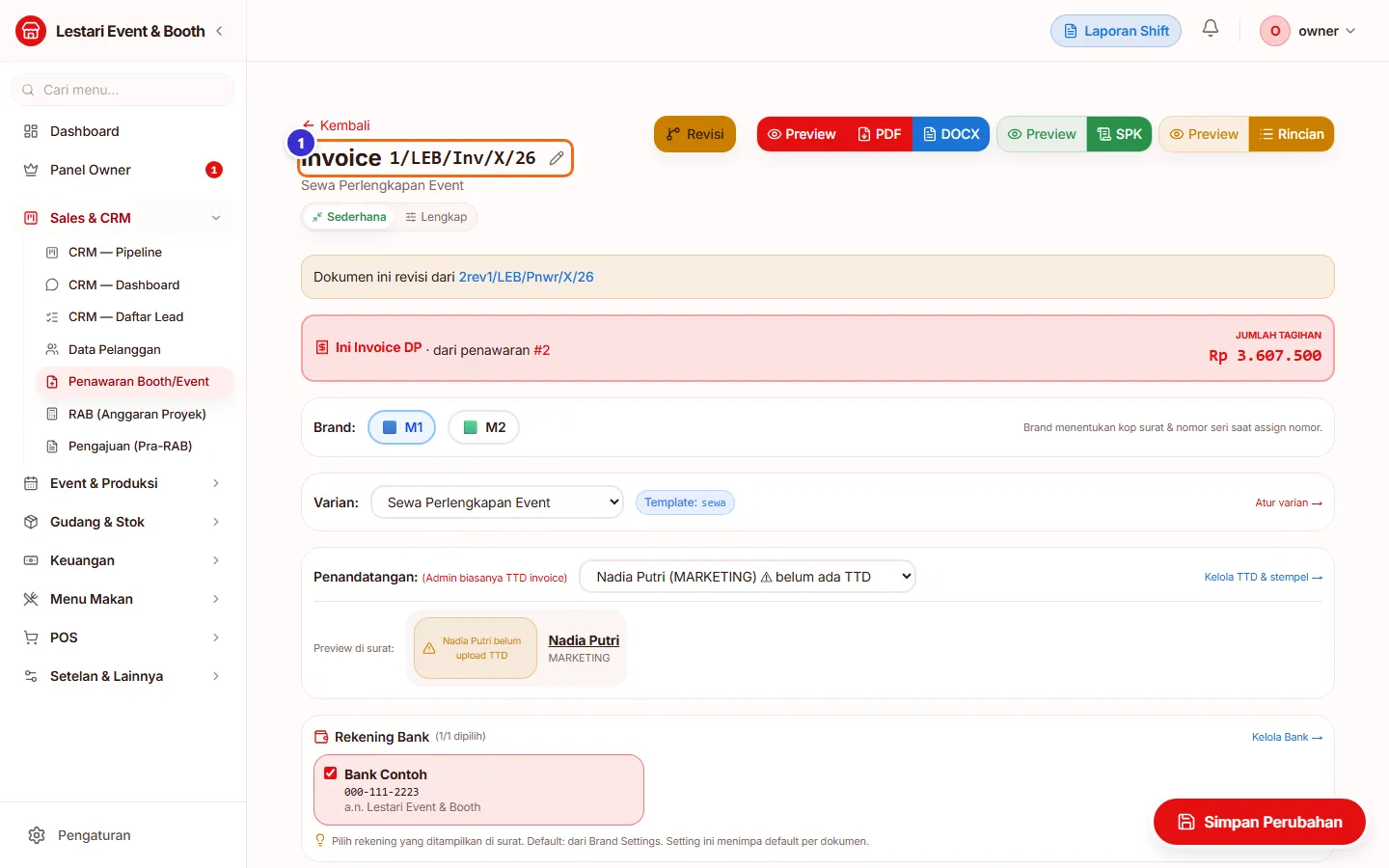Screen dimensions: 1389x868
Task: Download the invoice as DOCX
Action: coord(951,134)
